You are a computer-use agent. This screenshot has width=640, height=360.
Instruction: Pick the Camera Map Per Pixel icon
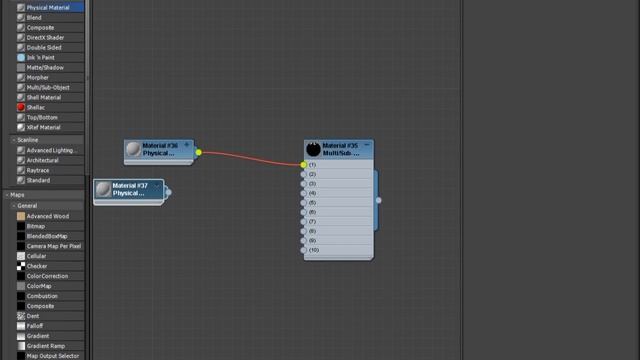pos(21,246)
